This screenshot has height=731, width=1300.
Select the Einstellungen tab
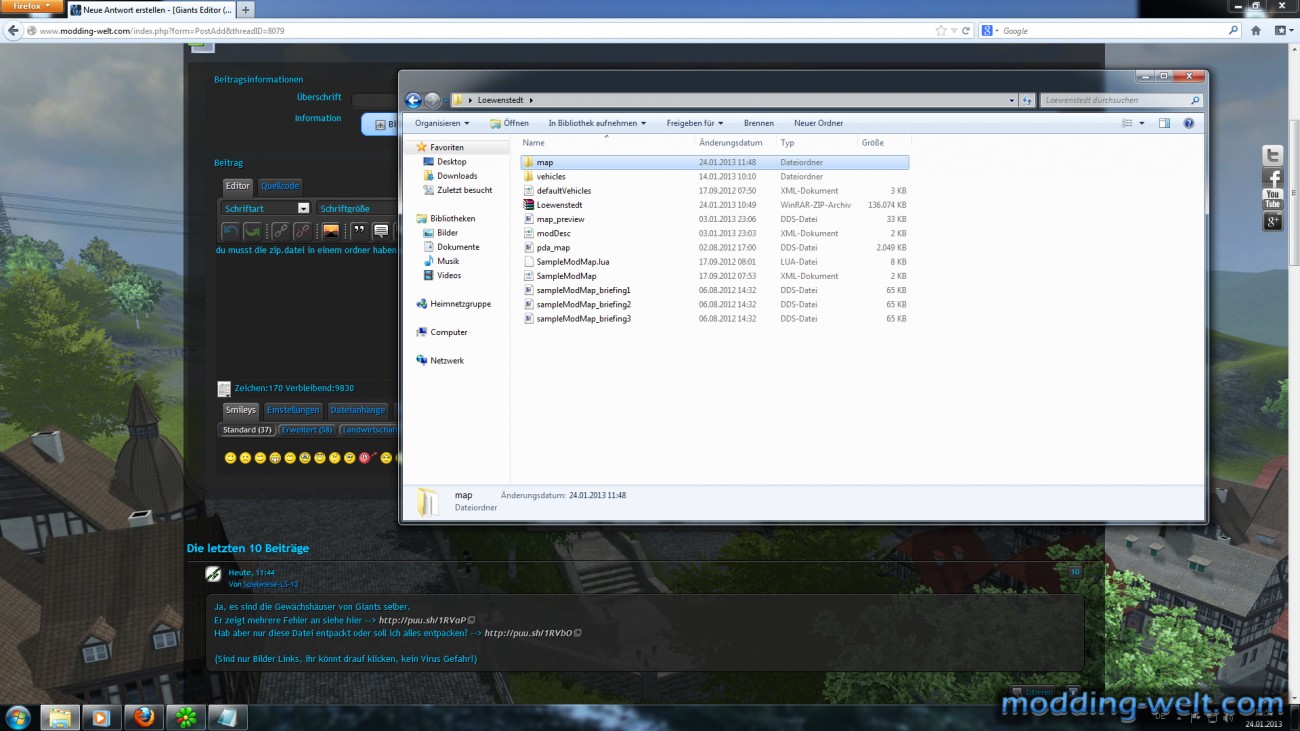click(293, 410)
